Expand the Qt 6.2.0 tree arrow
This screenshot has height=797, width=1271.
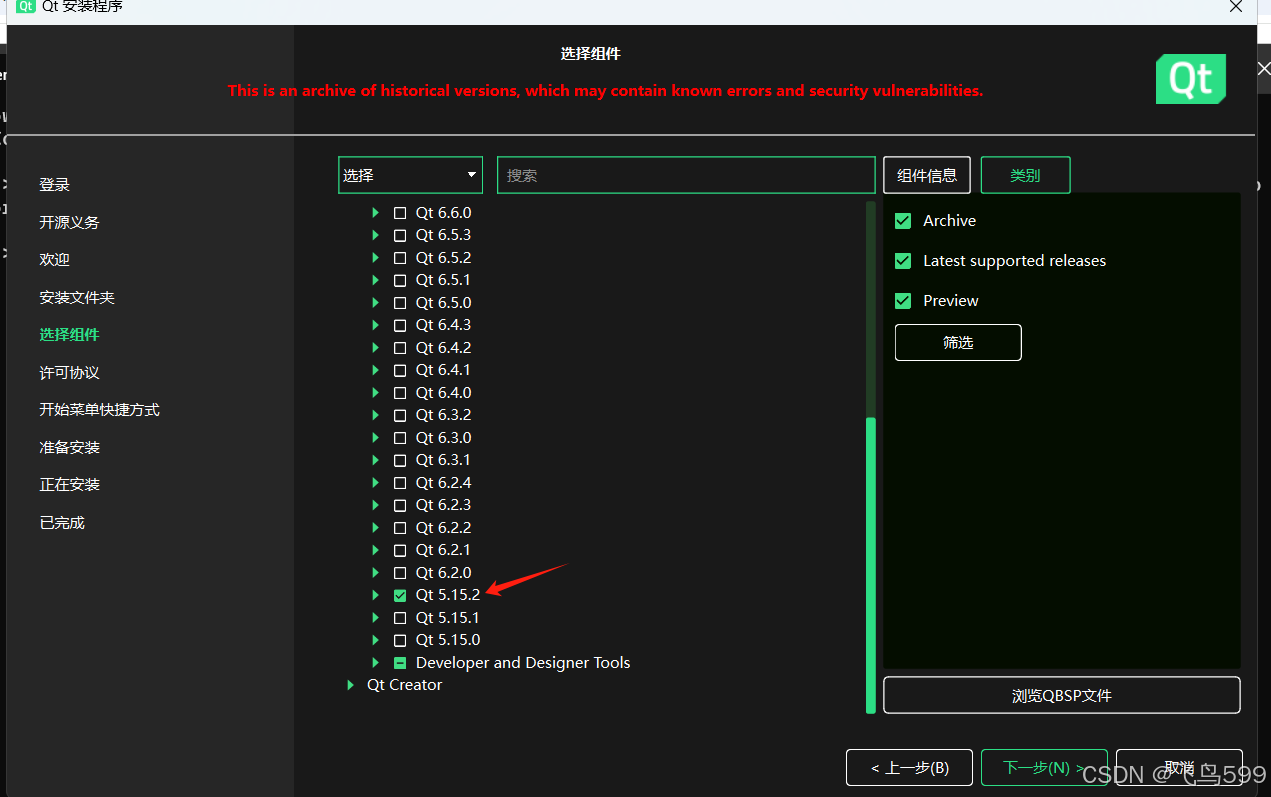pyautogui.click(x=376, y=573)
